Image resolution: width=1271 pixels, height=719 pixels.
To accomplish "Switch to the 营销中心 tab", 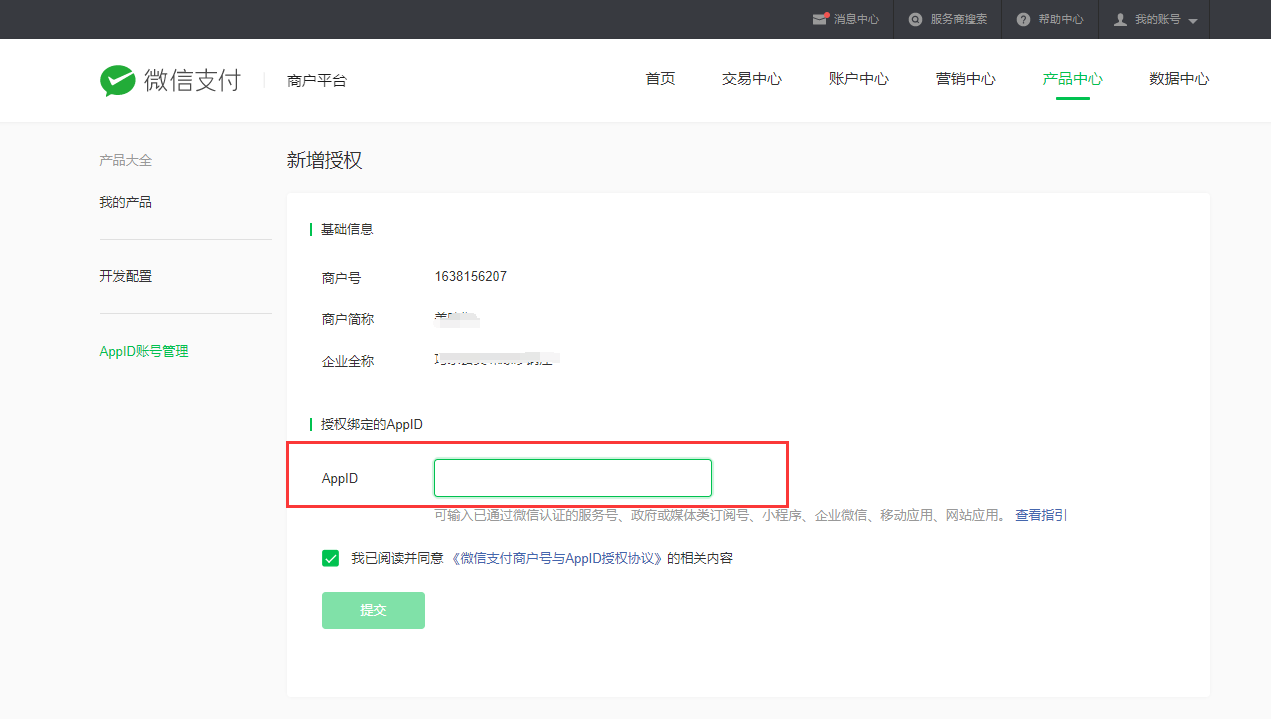I will 966,79.
